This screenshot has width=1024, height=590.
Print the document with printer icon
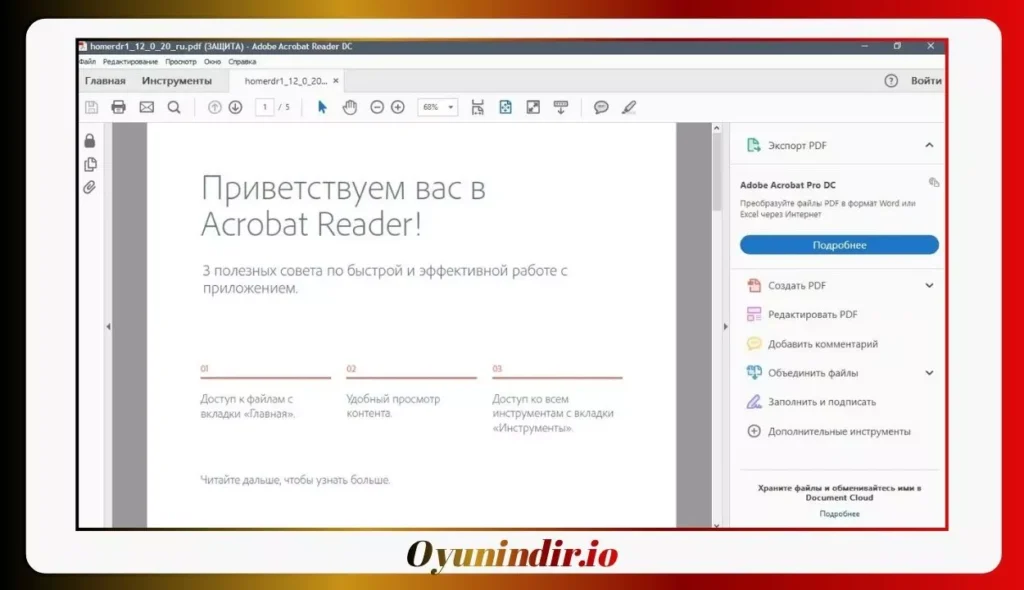[x=118, y=107]
